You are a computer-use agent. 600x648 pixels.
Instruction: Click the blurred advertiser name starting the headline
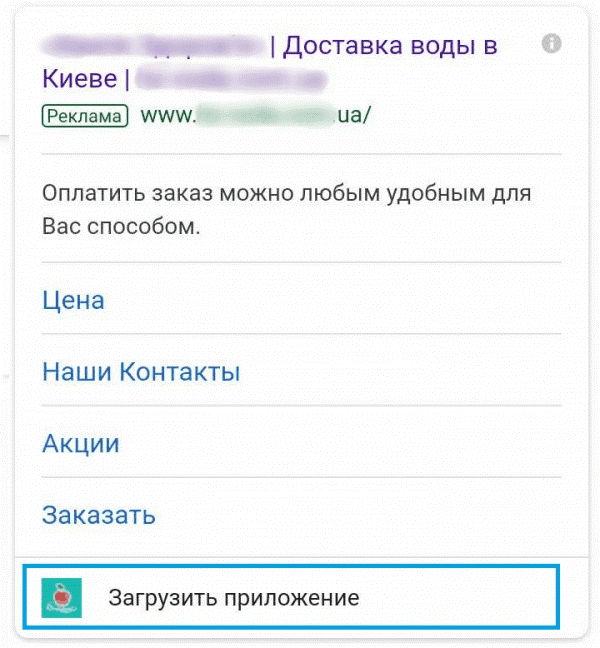[x=152, y=47]
